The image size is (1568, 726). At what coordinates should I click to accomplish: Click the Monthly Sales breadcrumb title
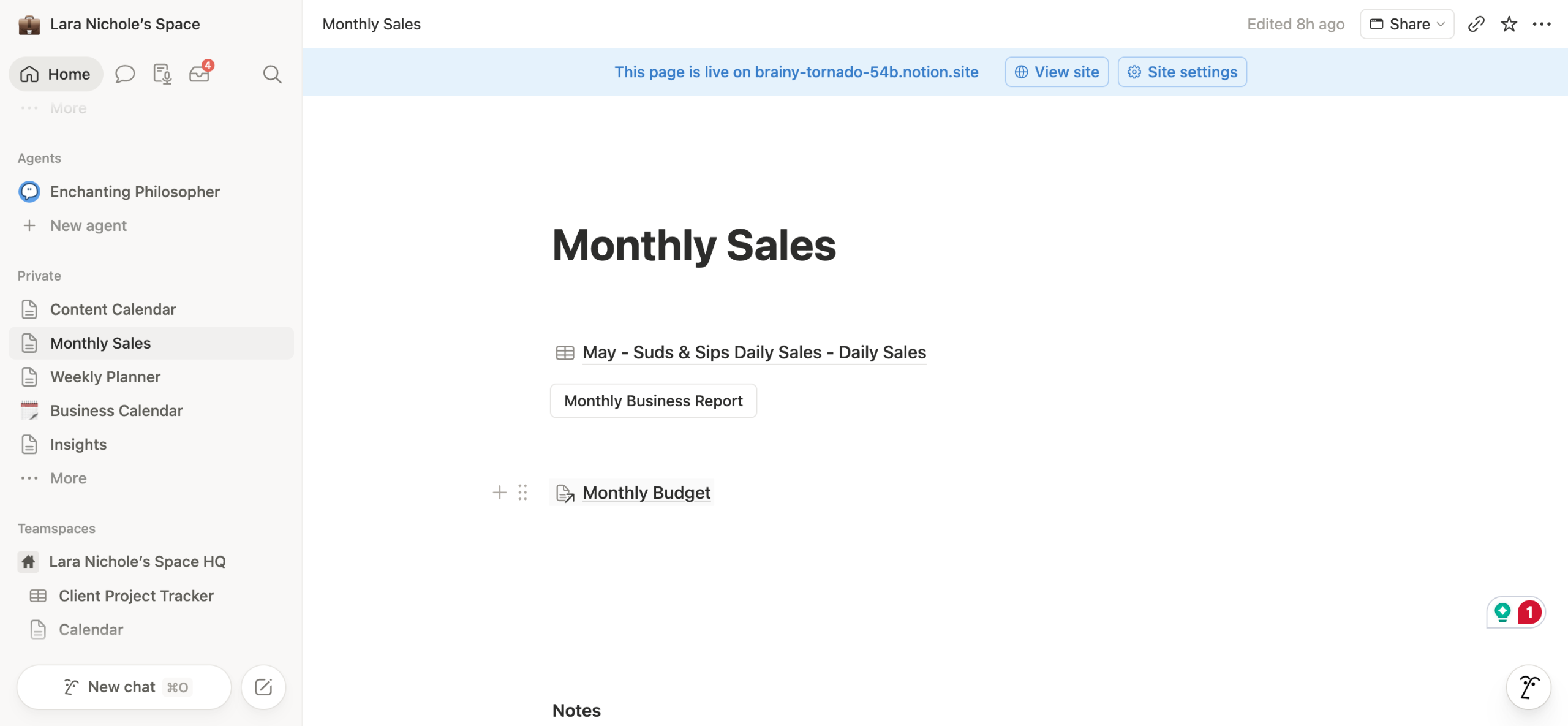[371, 24]
